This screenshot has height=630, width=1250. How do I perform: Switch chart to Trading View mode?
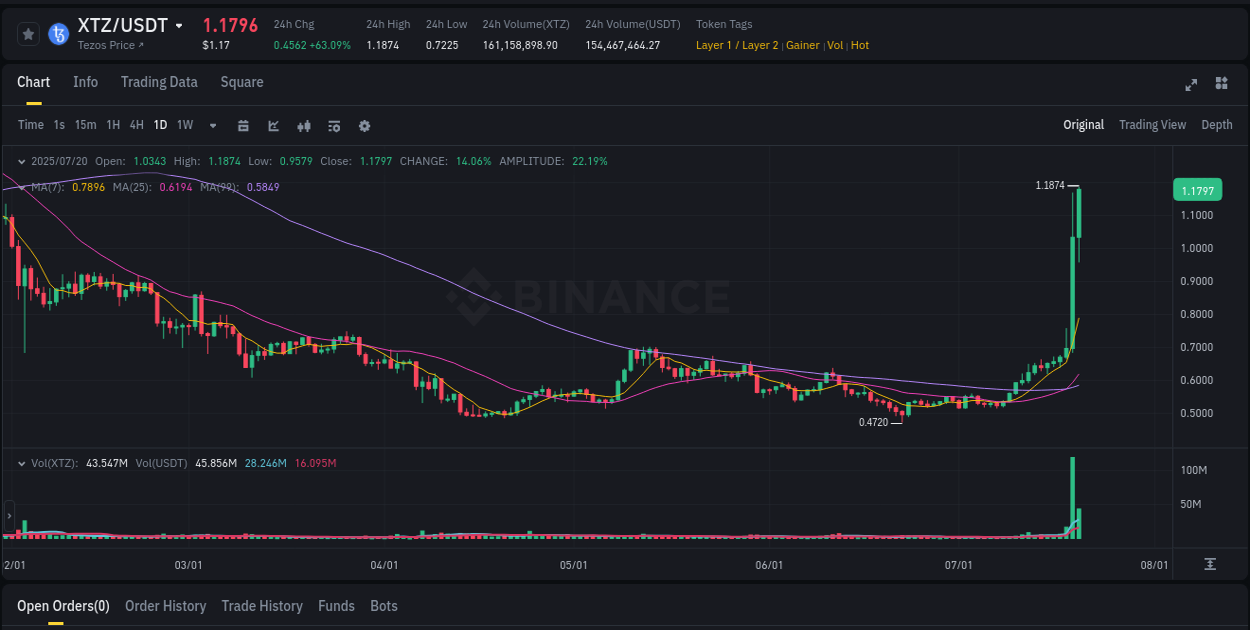click(1152, 125)
